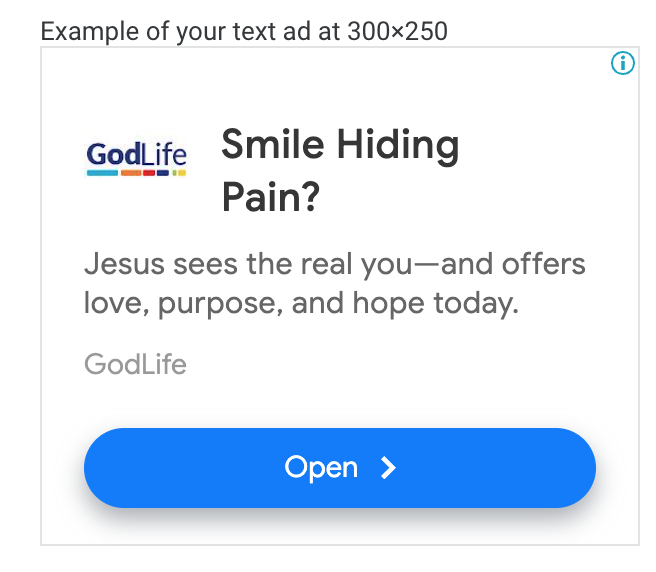Click the "love, purpose, and hope today." text

(301, 304)
